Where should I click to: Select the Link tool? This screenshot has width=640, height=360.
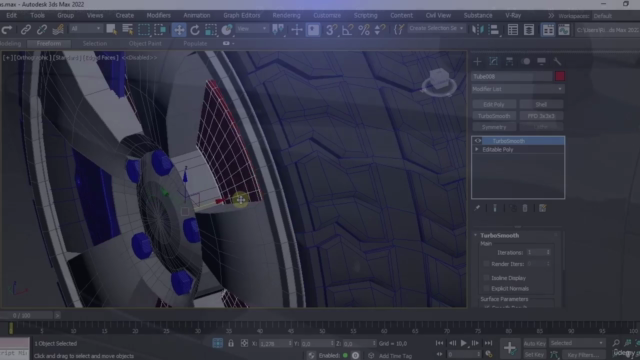pyautogui.click(x=26, y=29)
